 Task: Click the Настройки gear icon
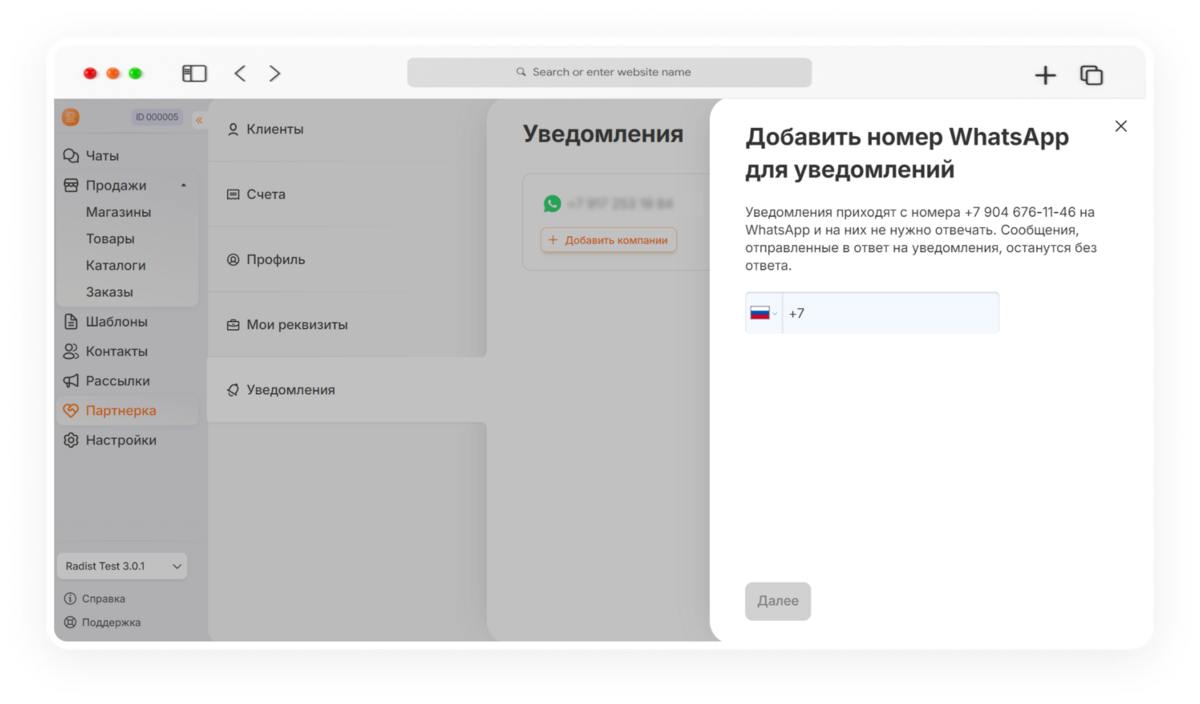(71, 440)
